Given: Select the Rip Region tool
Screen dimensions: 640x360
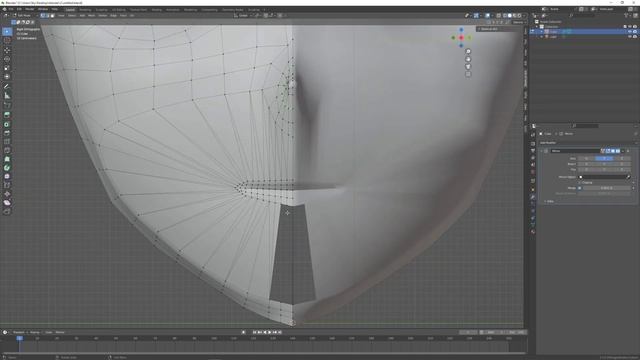Looking at the screenshot, I should click(x=7, y=211).
